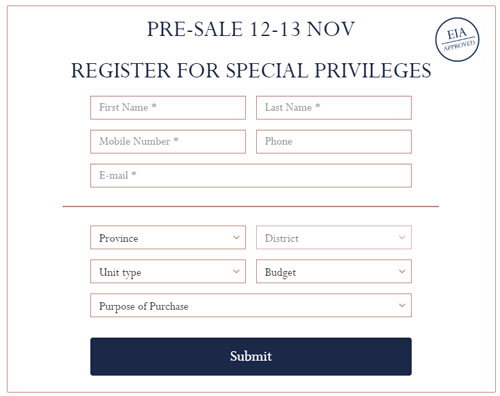
Task: Open the Purpose of Purchase dropdown
Action: pyautogui.click(x=251, y=305)
